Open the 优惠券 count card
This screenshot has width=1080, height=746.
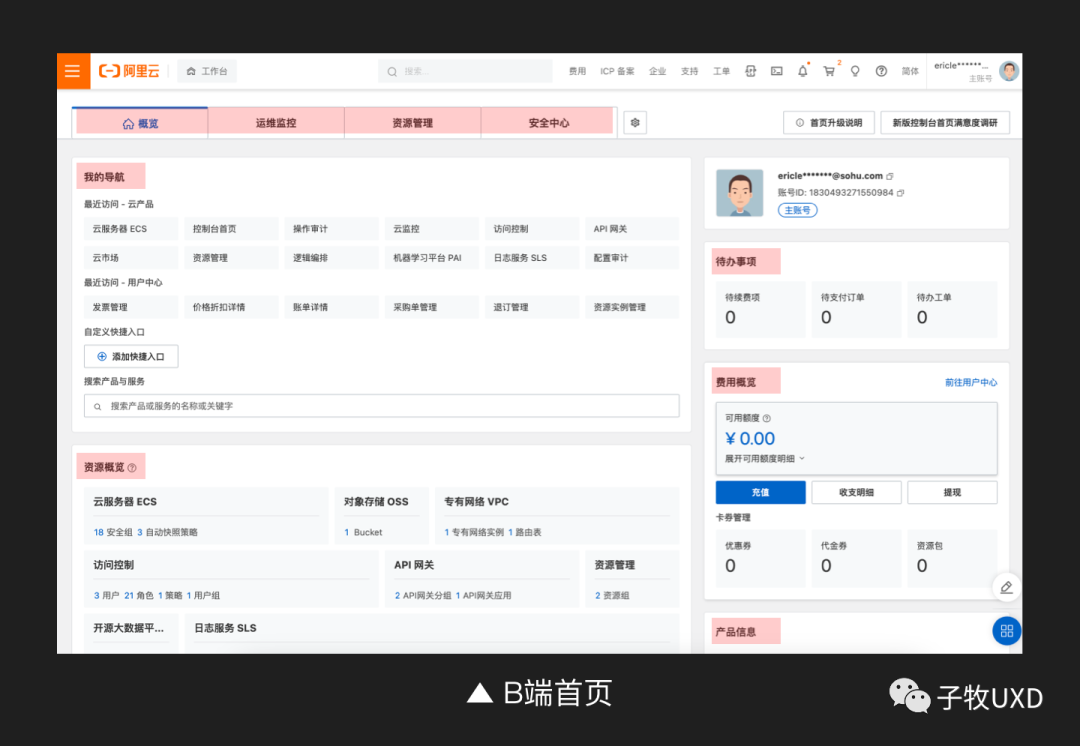click(760, 558)
